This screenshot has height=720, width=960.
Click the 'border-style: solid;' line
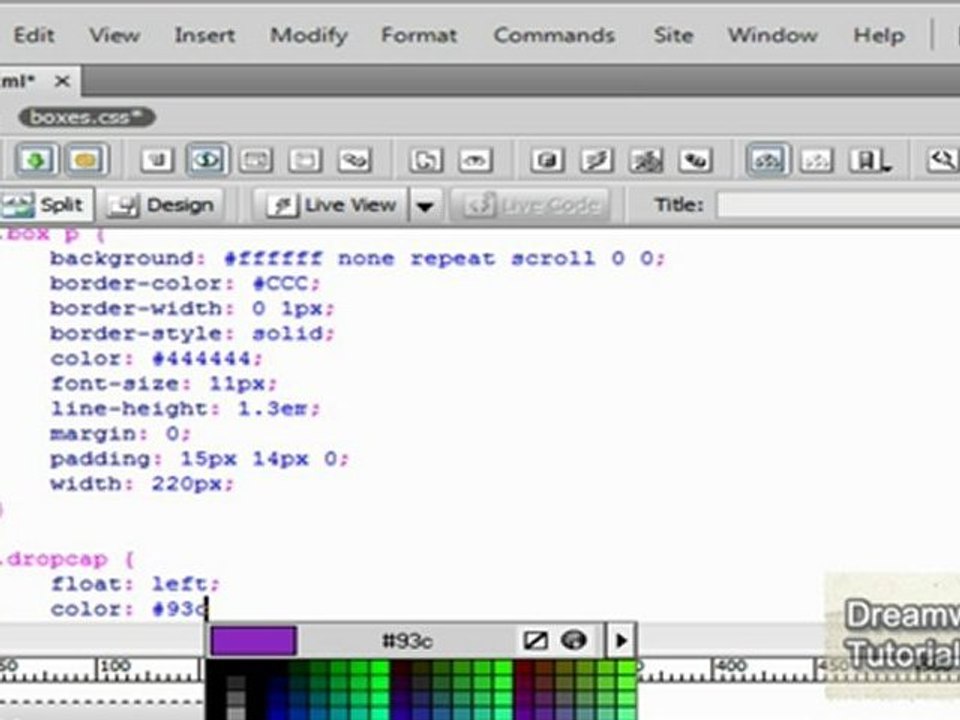(192, 334)
